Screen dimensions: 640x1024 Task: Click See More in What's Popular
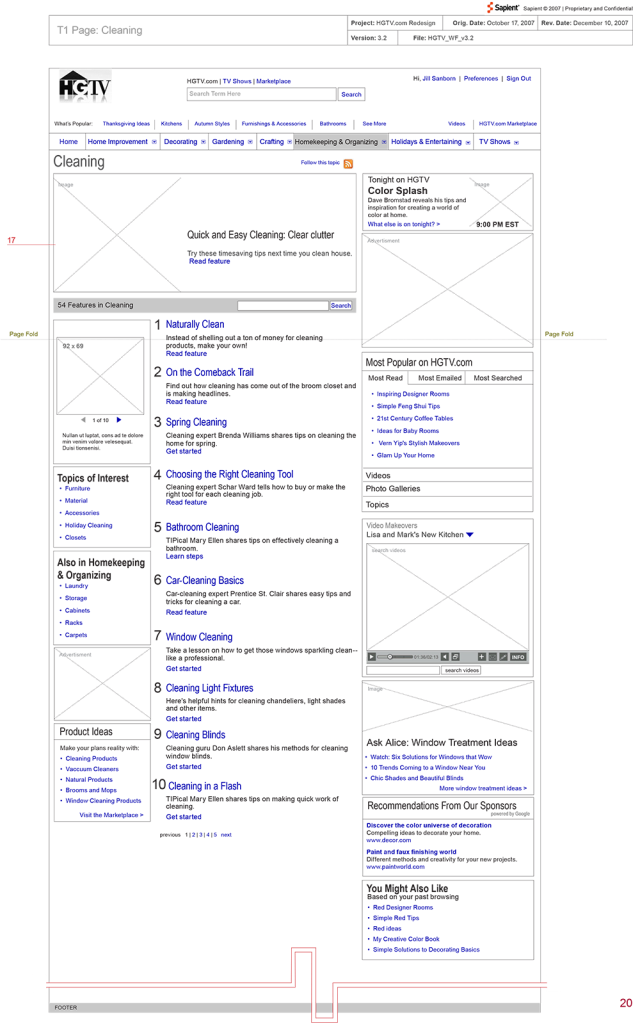[374, 123]
